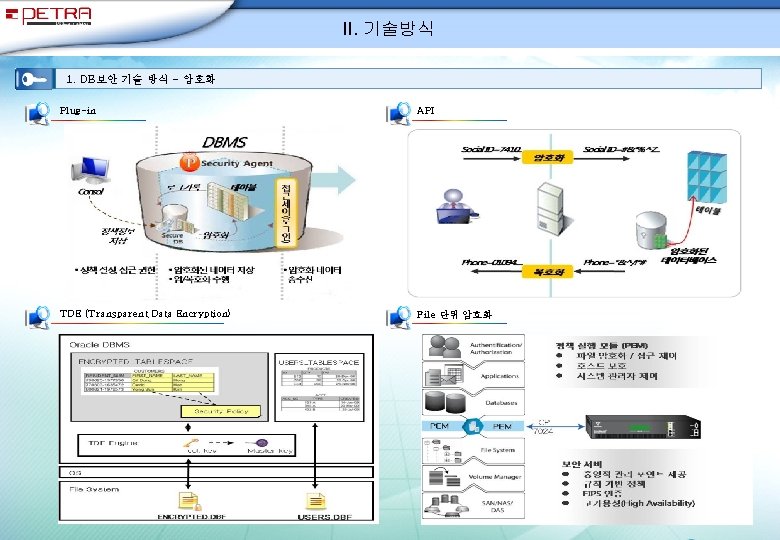Click the vertical yellow box in DBMS cylinder
This screenshot has height=540, width=780.
click(x=286, y=213)
